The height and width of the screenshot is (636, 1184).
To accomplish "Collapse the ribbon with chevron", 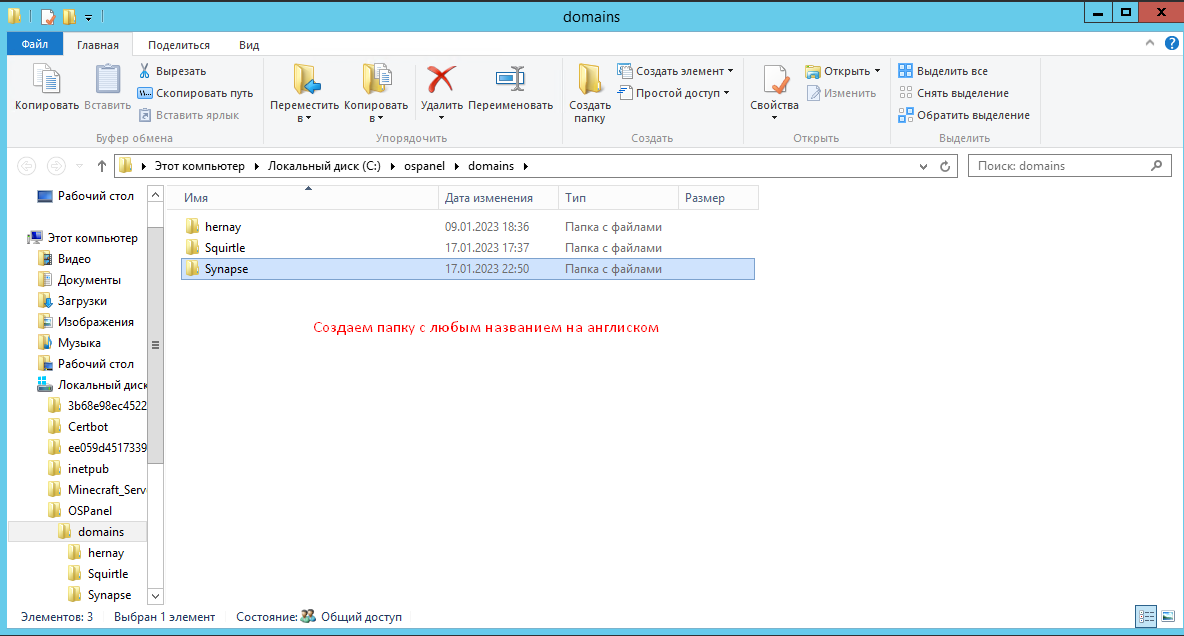I will coord(1149,43).
